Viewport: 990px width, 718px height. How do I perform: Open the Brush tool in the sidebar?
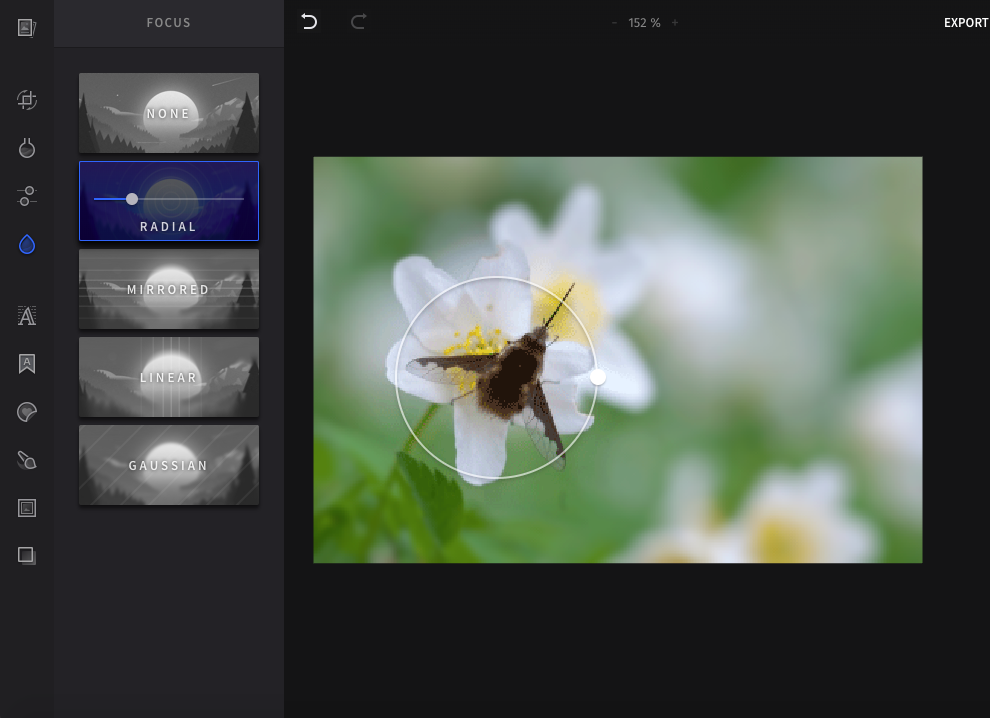point(26,459)
